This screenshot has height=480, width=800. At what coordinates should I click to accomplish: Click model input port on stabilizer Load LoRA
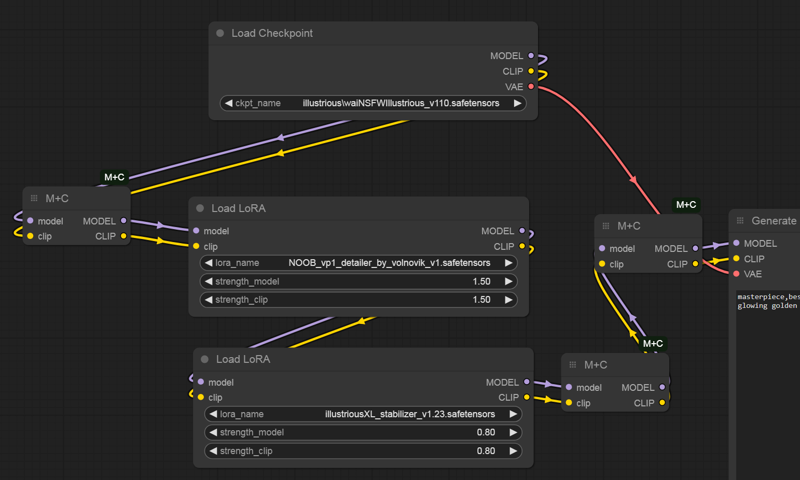201,382
